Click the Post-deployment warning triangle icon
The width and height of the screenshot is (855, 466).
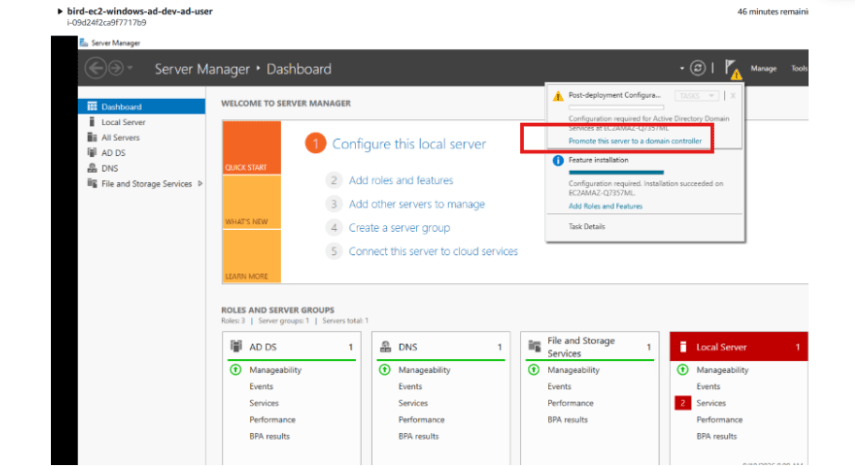pos(558,96)
